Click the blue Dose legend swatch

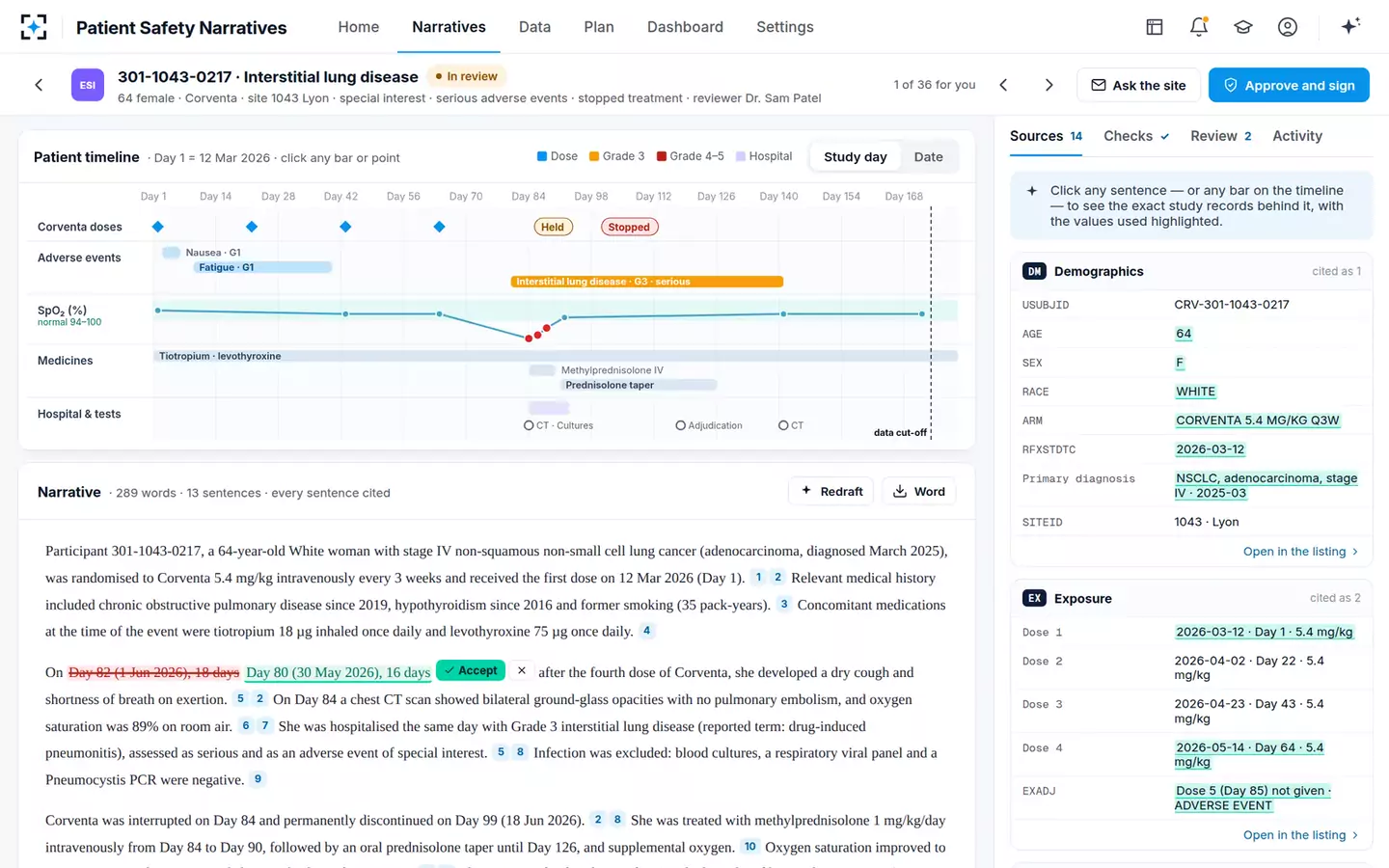[x=542, y=156]
